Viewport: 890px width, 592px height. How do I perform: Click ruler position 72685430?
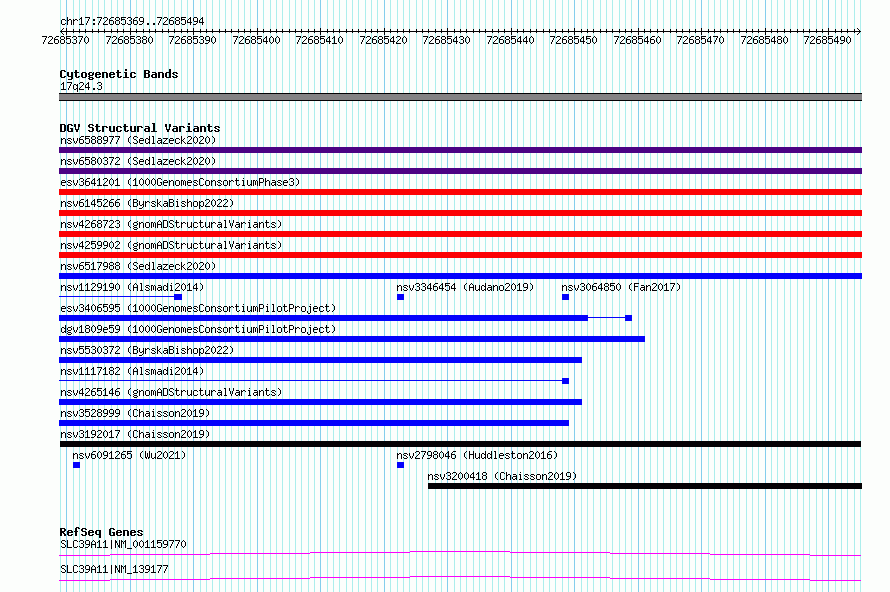[x=447, y=40]
